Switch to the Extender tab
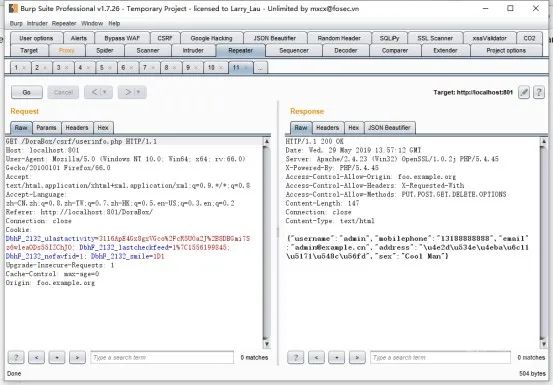The height and width of the screenshot is (386, 553). tap(445, 50)
